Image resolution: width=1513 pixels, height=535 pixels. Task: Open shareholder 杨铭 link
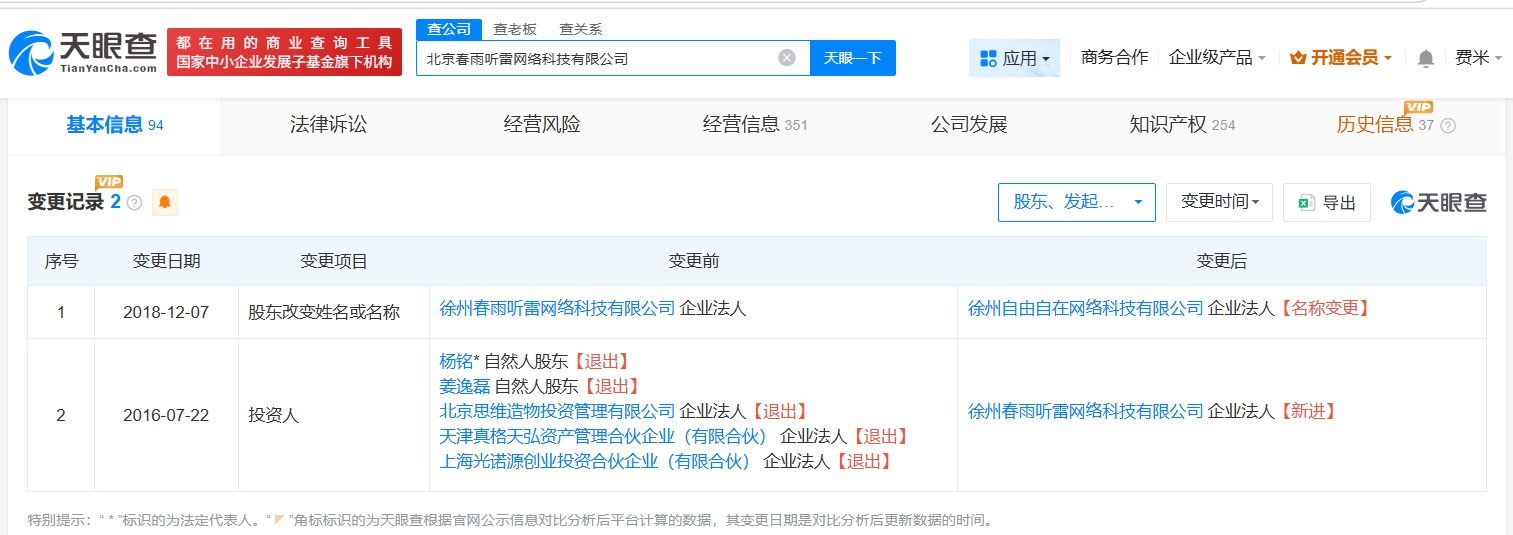(x=456, y=361)
